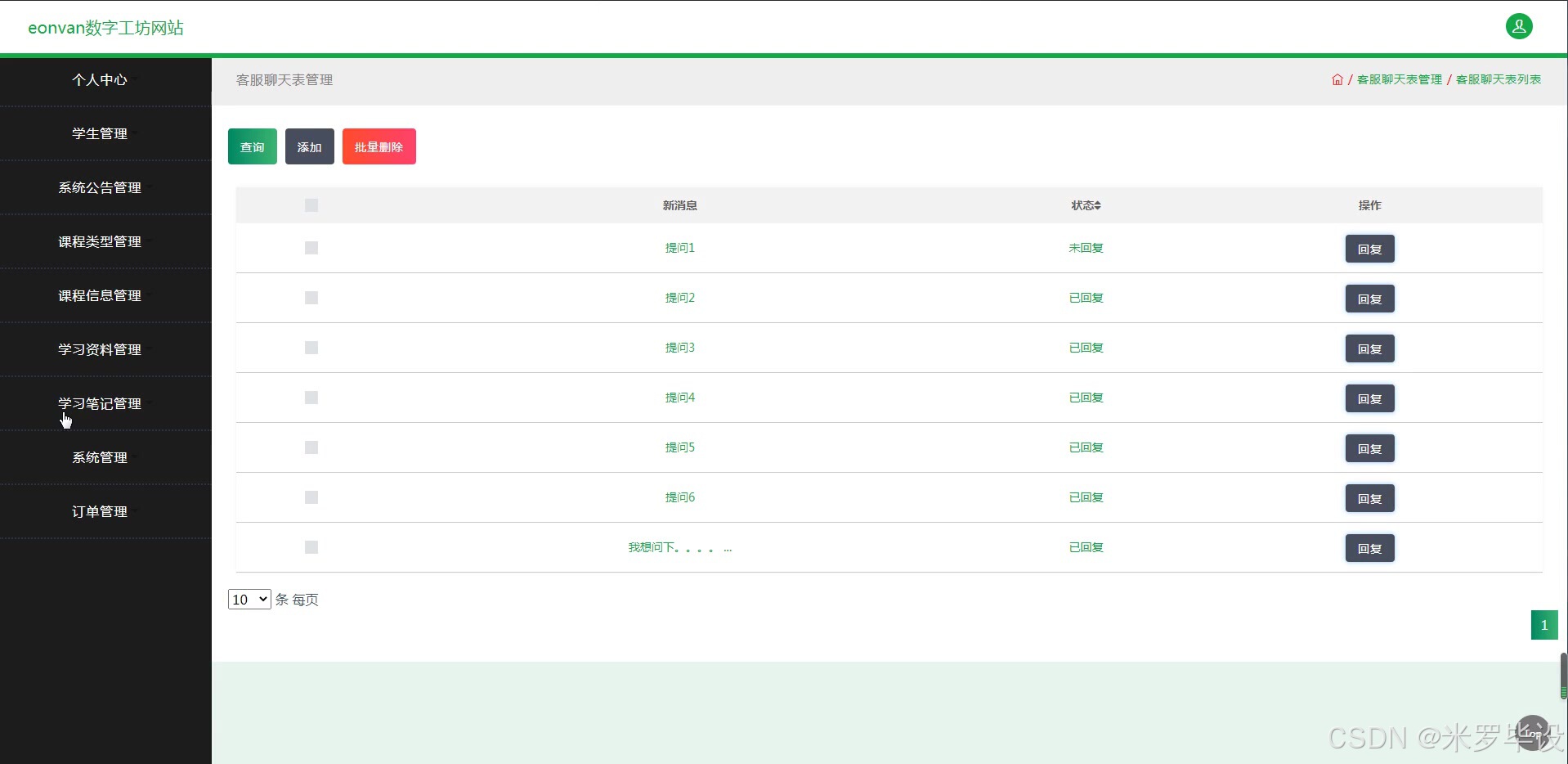The image size is (1568, 764).
Task: Click the 已回复 status of 提问5
Action: coord(1086,447)
